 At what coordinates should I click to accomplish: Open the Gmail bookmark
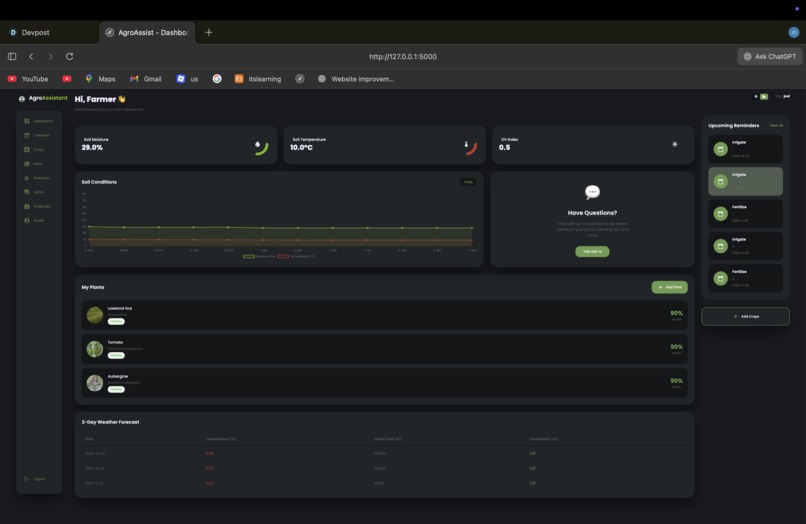146,79
